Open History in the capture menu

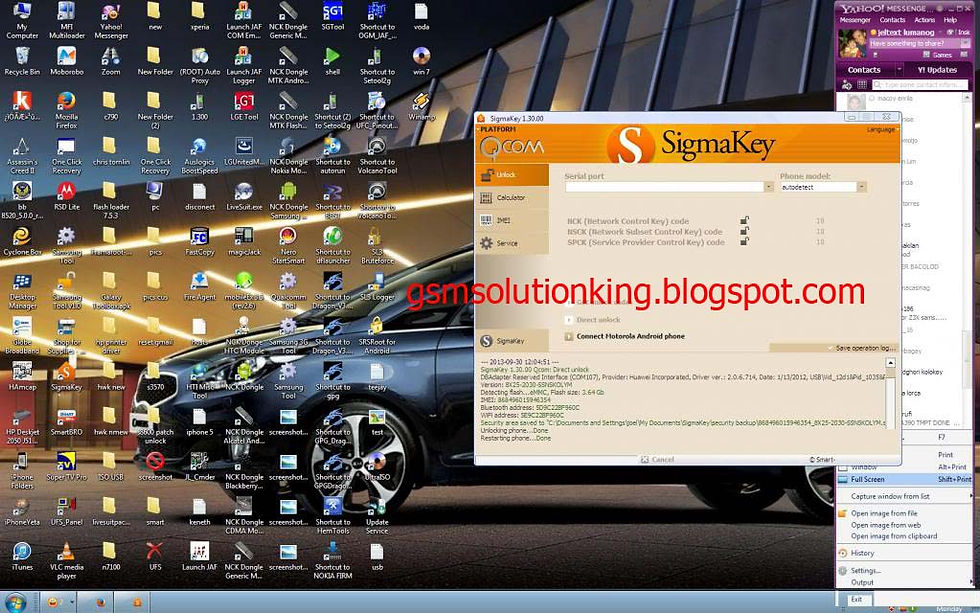[904, 553]
